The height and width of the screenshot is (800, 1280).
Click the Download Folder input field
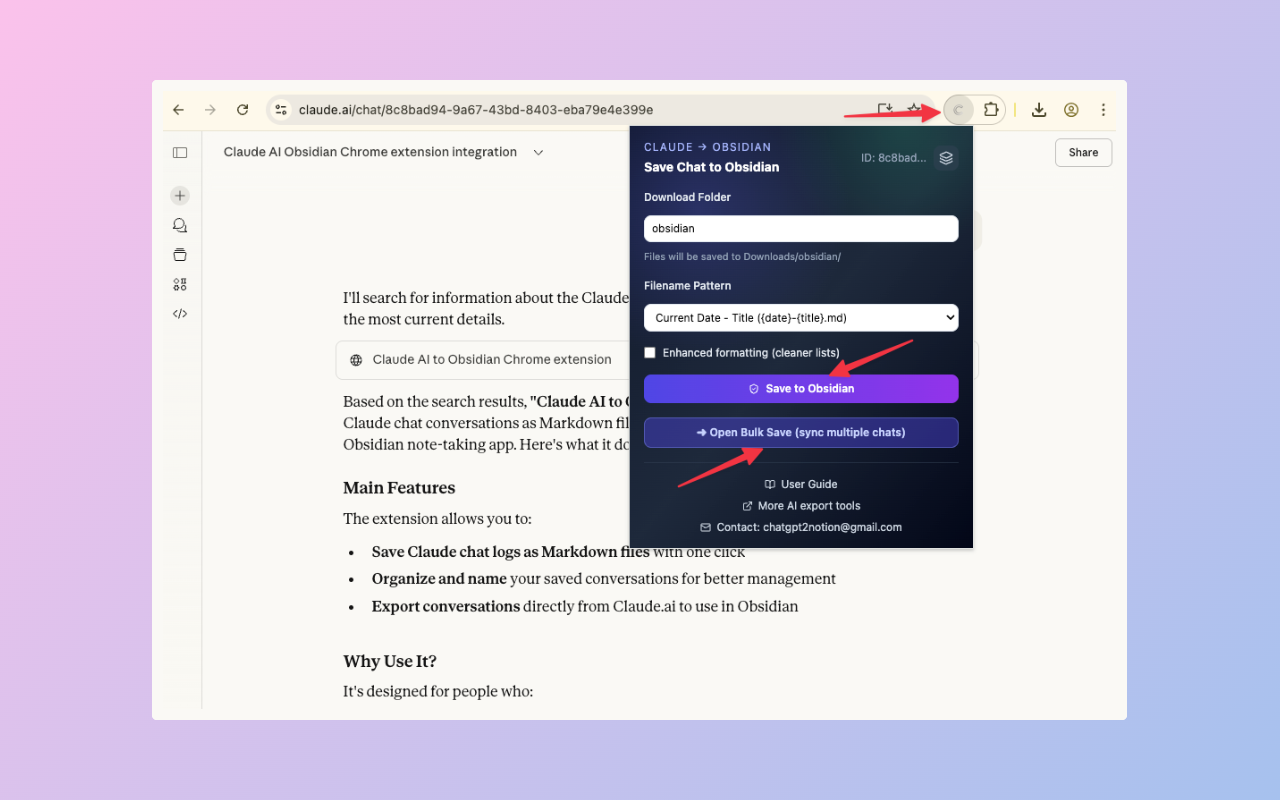click(801, 229)
